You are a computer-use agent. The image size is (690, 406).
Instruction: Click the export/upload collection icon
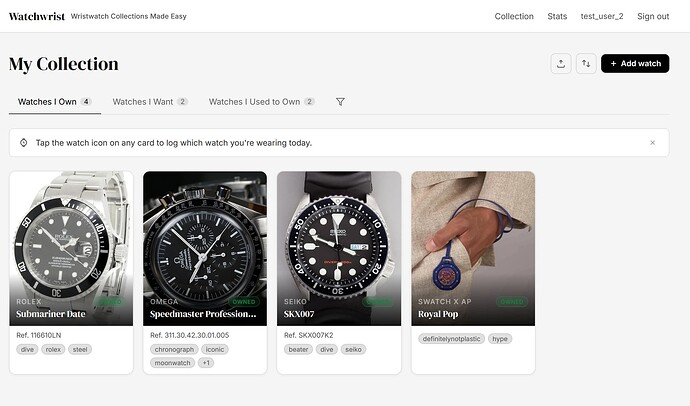tap(561, 64)
